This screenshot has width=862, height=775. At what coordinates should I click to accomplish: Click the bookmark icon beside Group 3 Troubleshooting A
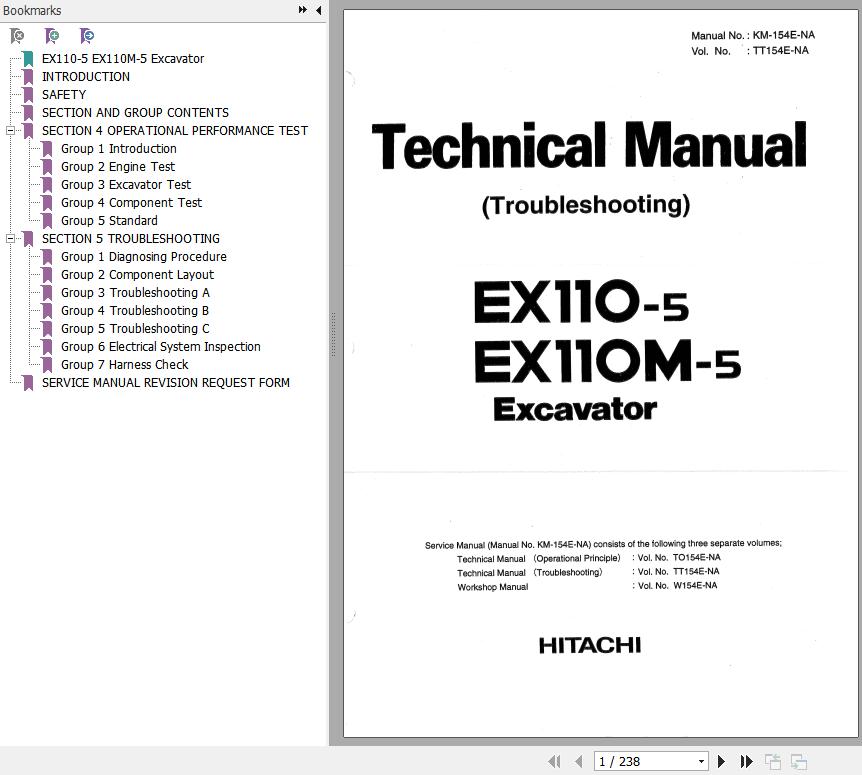point(47,293)
